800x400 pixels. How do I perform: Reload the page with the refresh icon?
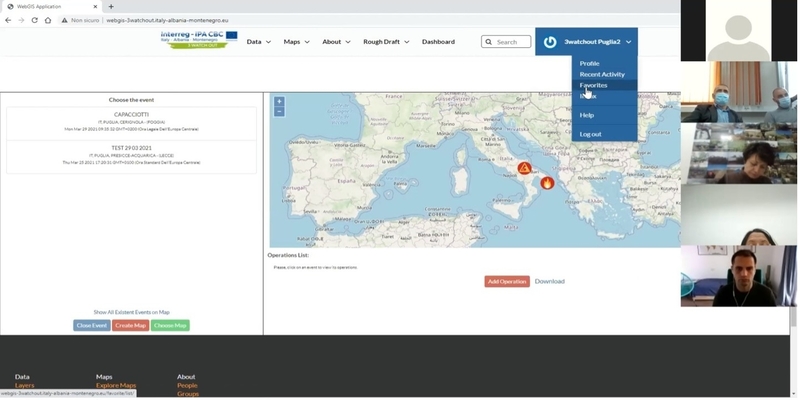[35, 20]
